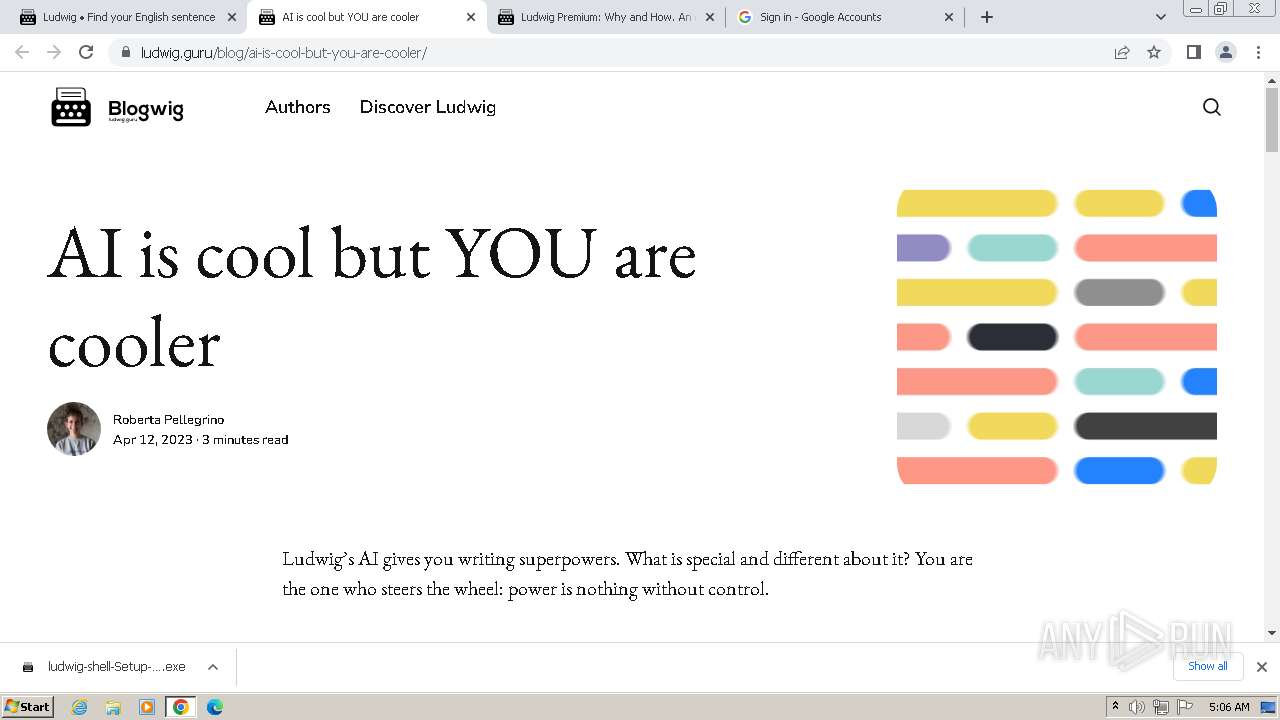Click the 5:06 AM taskbar clock
The width and height of the screenshot is (1280, 720).
[x=1229, y=707]
